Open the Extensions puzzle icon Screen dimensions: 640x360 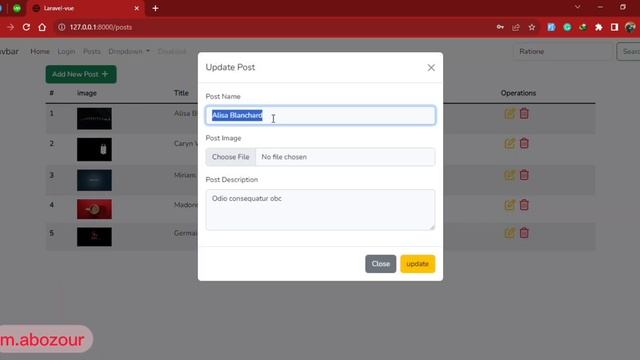tap(599, 27)
